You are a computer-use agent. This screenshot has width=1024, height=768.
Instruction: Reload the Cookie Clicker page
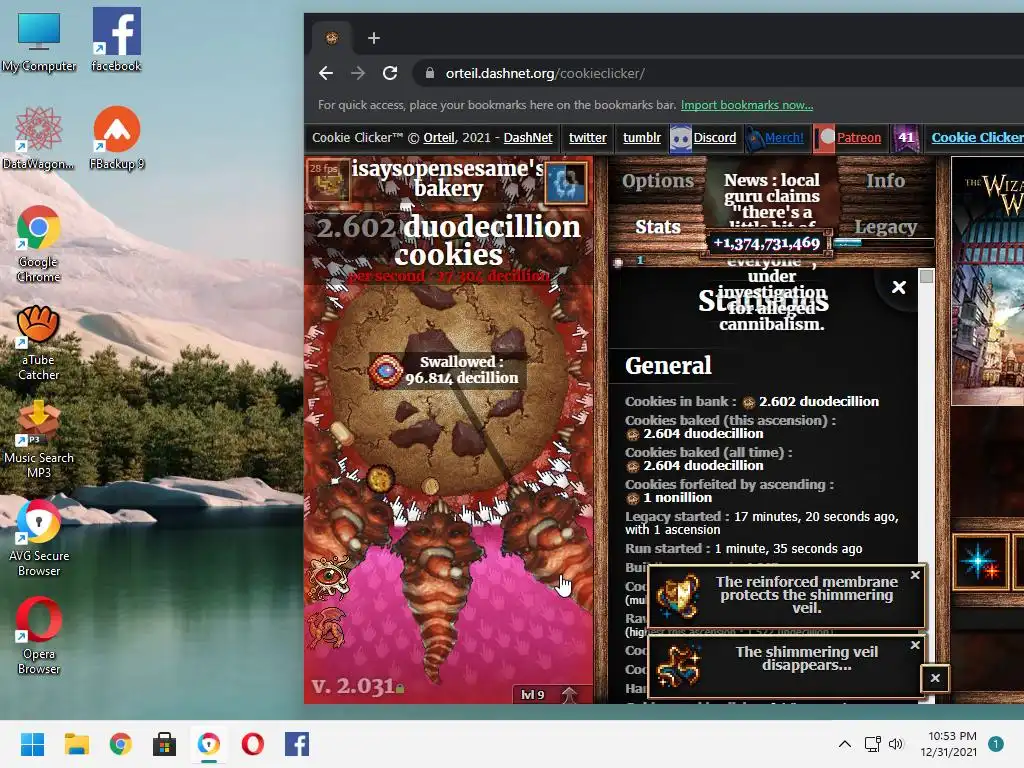tap(390, 73)
